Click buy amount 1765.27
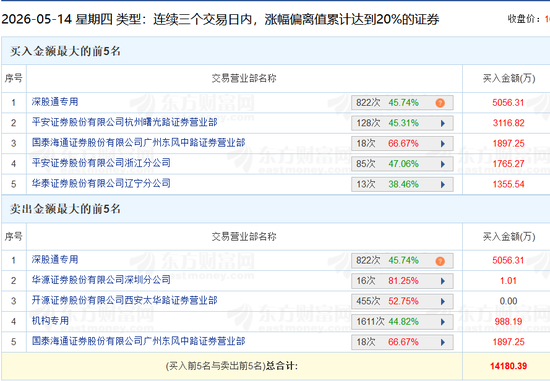The height and width of the screenshot is (381, 550). tap(509, 164)
